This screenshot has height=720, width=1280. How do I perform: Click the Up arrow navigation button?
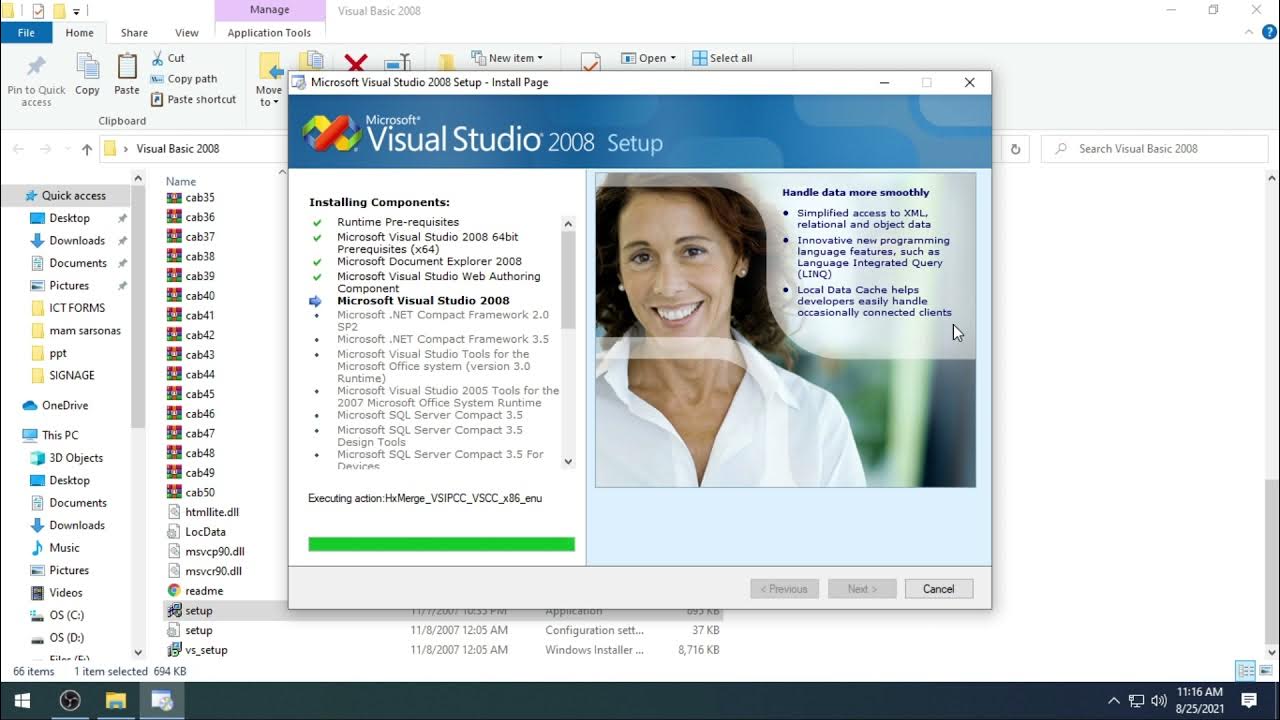(87, 149)
